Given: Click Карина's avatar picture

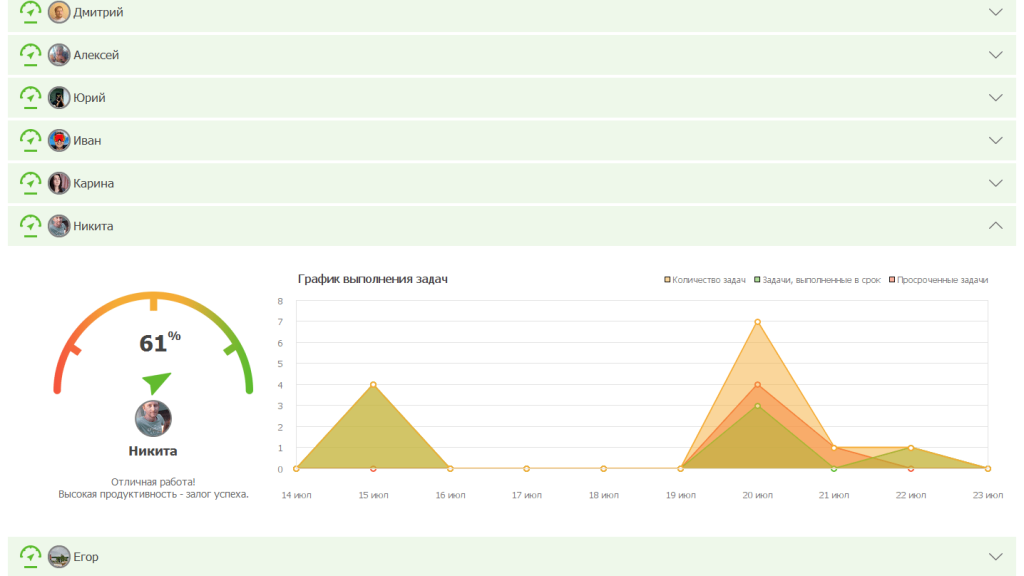Looking at the screenshot, I should click(x=59, y=183).
